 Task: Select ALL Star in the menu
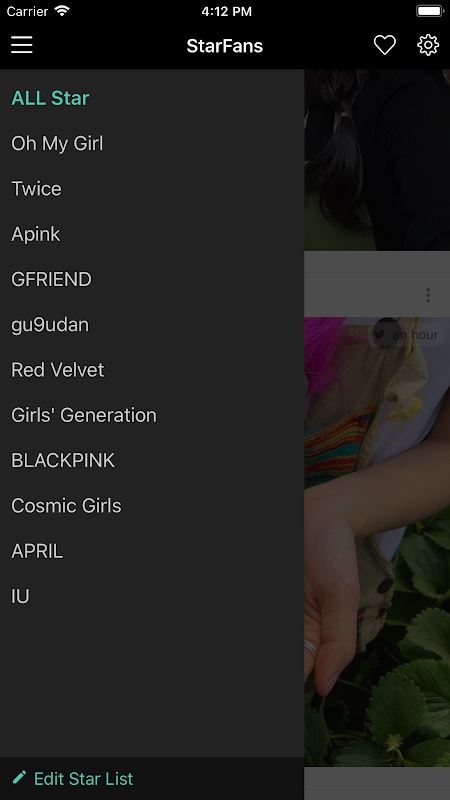click(x=51, y=98)
